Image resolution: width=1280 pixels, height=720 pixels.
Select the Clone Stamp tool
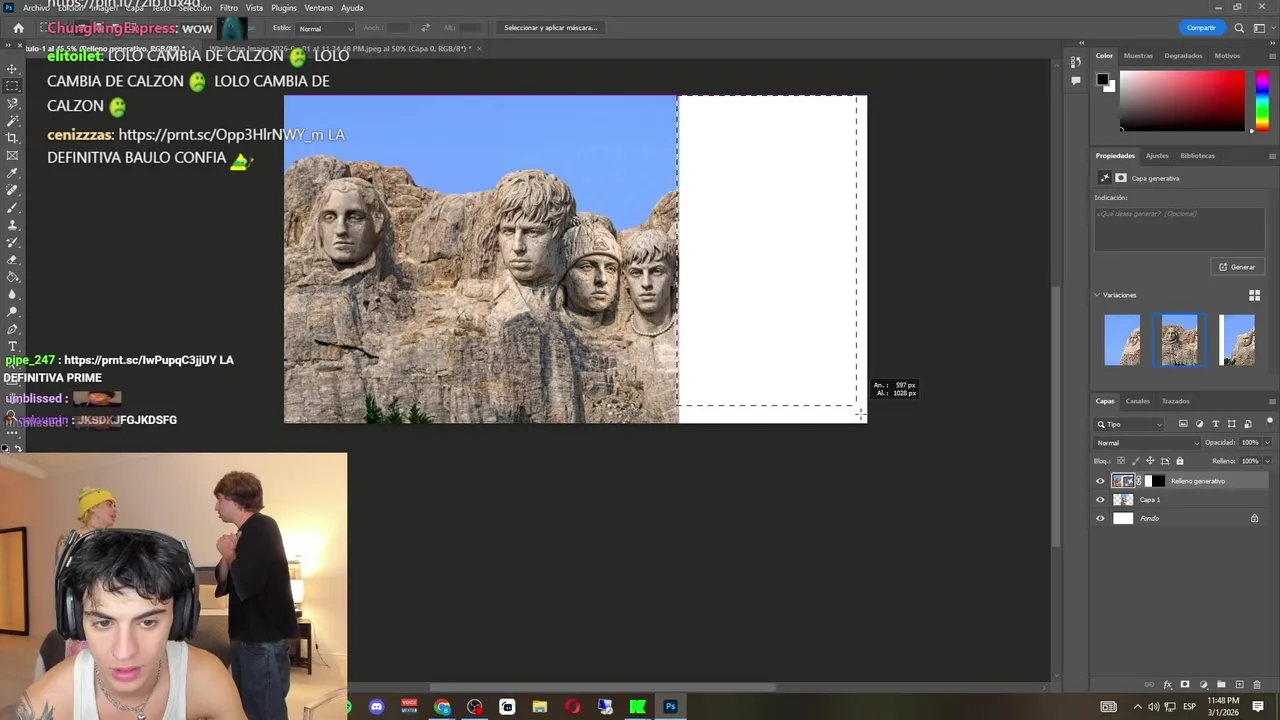coord(12,225)
